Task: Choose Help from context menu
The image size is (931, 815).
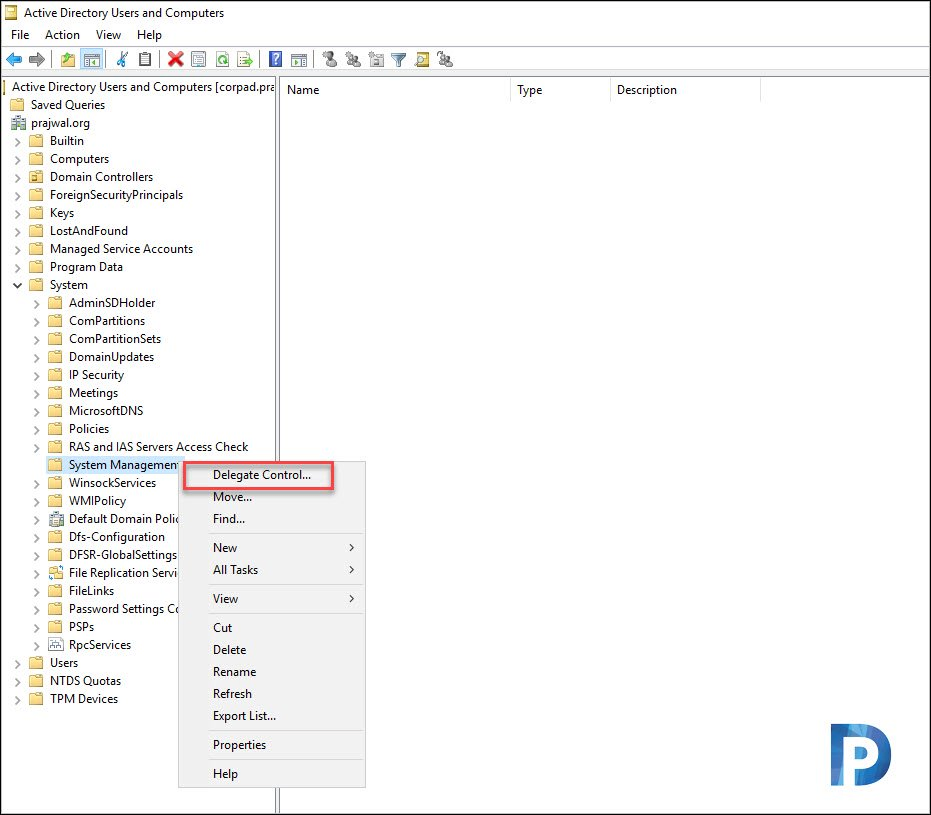Action: [x=272, y=774]
